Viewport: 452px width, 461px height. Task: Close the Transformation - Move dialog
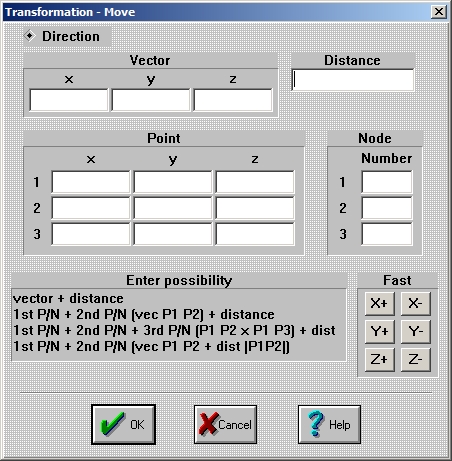[439, 12]
